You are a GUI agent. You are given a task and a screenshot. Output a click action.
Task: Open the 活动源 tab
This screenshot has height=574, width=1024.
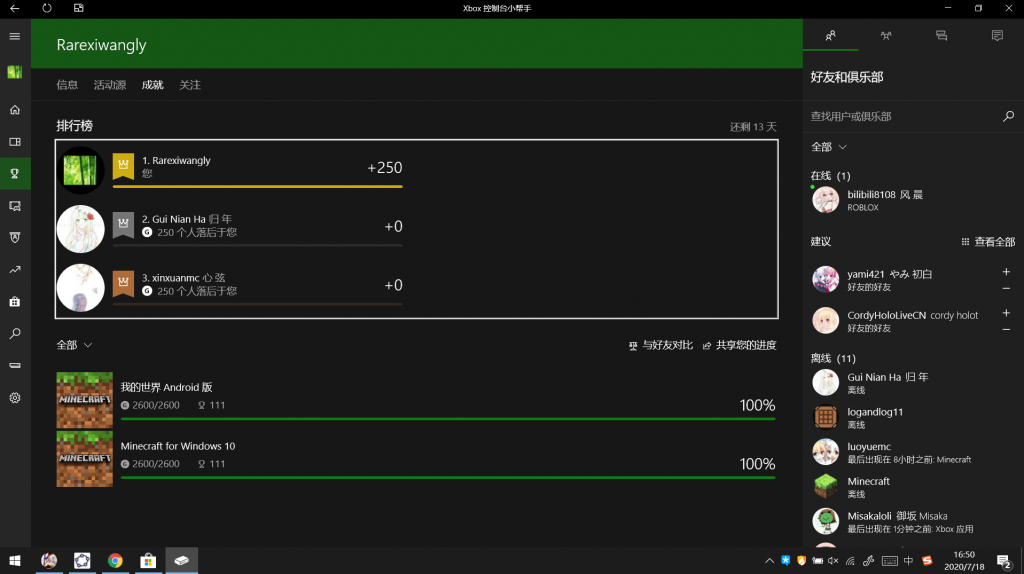(110, 85)
